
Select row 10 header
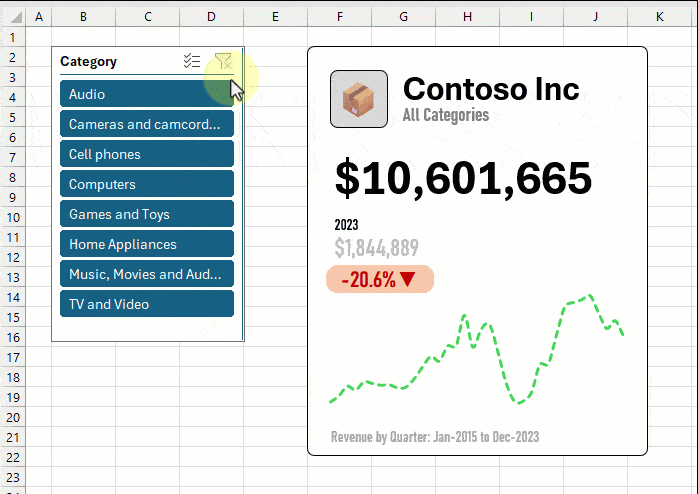pyautogui.click(x=13, y=218)
